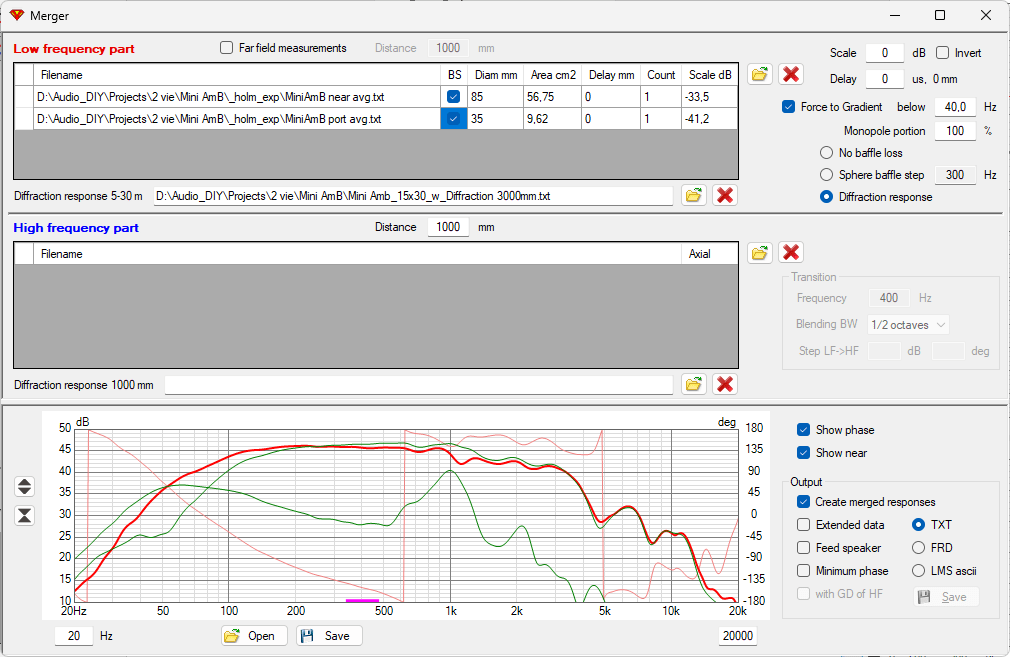Open low frequency files with folder icon

pyautogui.click(x=760, y=74)
